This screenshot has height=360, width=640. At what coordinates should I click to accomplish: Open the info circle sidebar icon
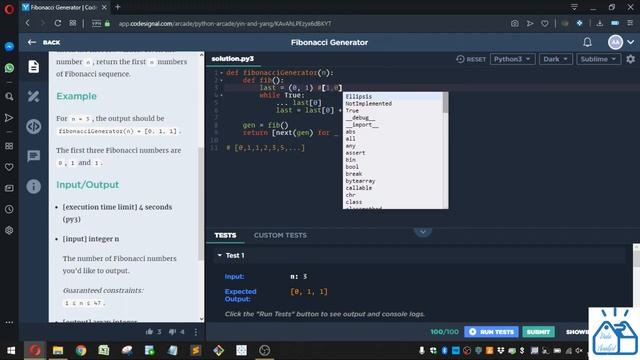(33, 186)
